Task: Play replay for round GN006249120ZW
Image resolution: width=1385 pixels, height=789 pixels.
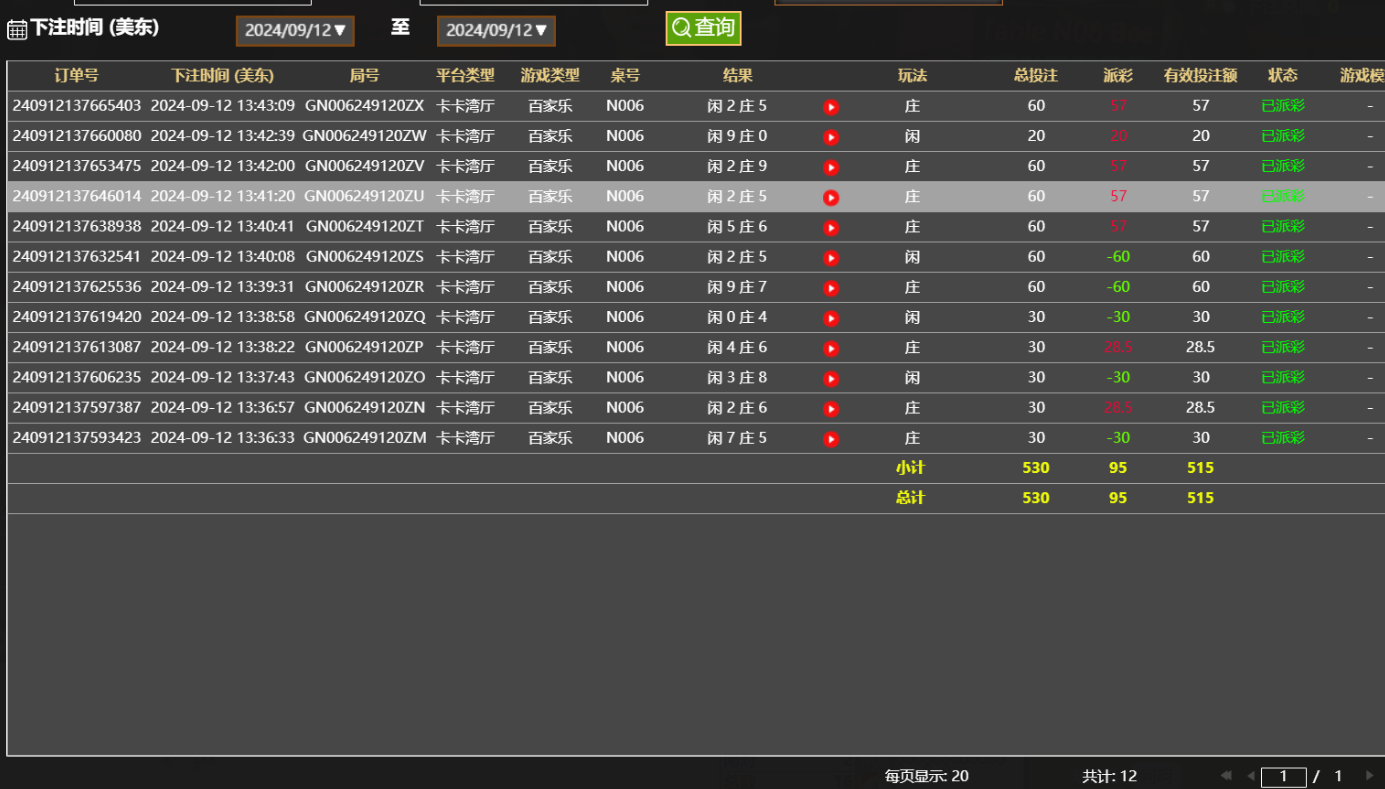Action: pyautogui.click(x=831, y=137)
